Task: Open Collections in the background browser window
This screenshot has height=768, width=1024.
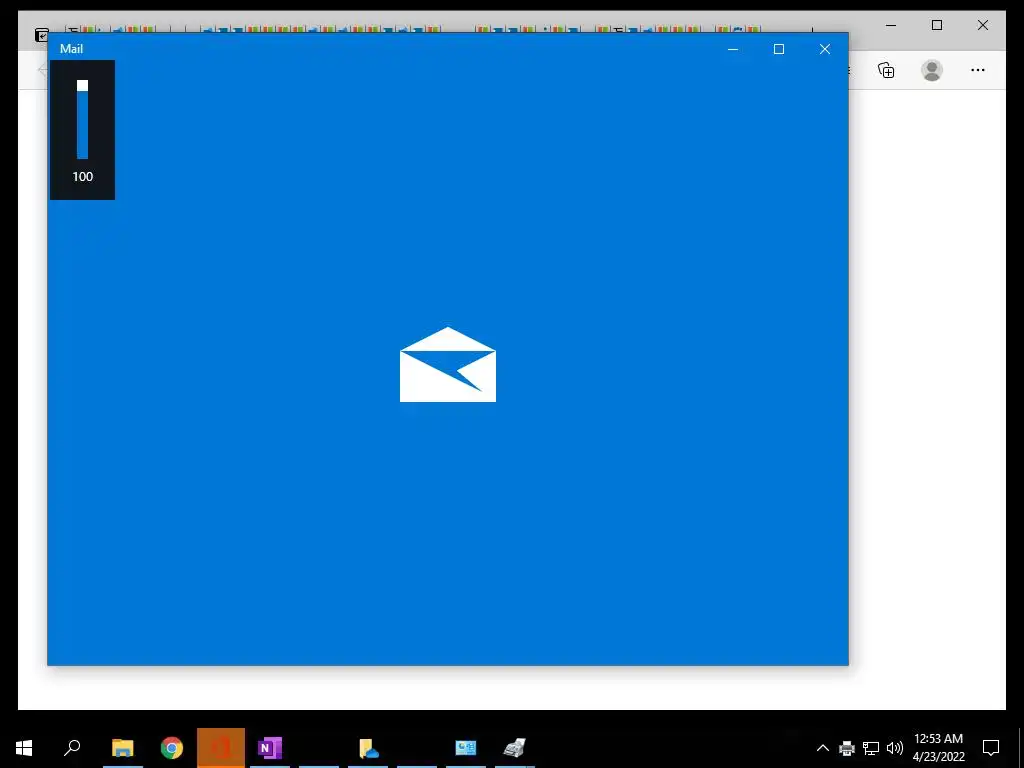Action: point(886,70)
